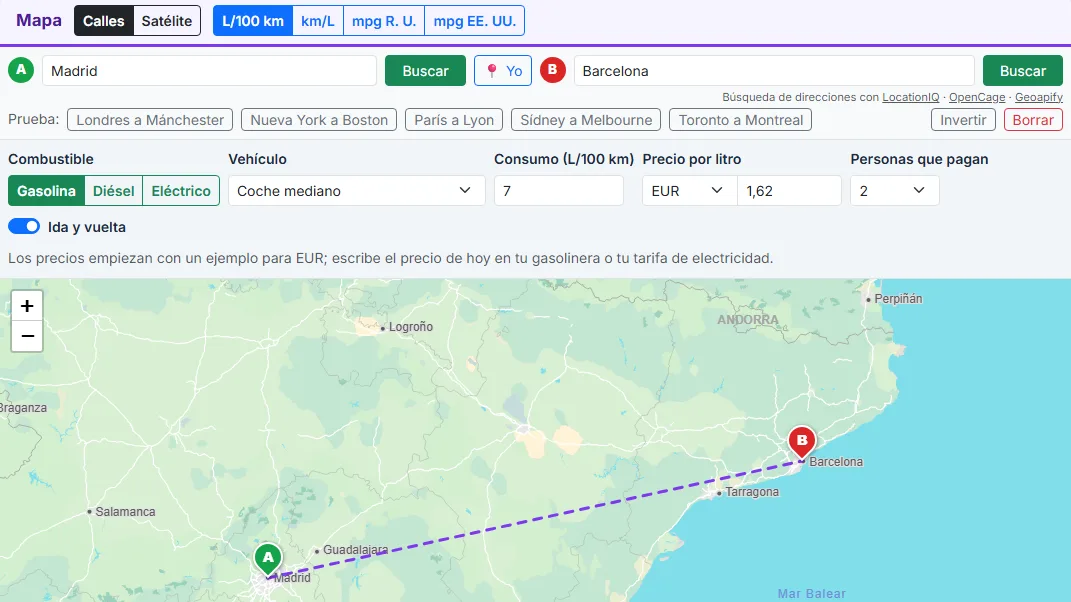Open the EUR currency dropdown
Screen dimensions: 1071x602
(689, 191)
